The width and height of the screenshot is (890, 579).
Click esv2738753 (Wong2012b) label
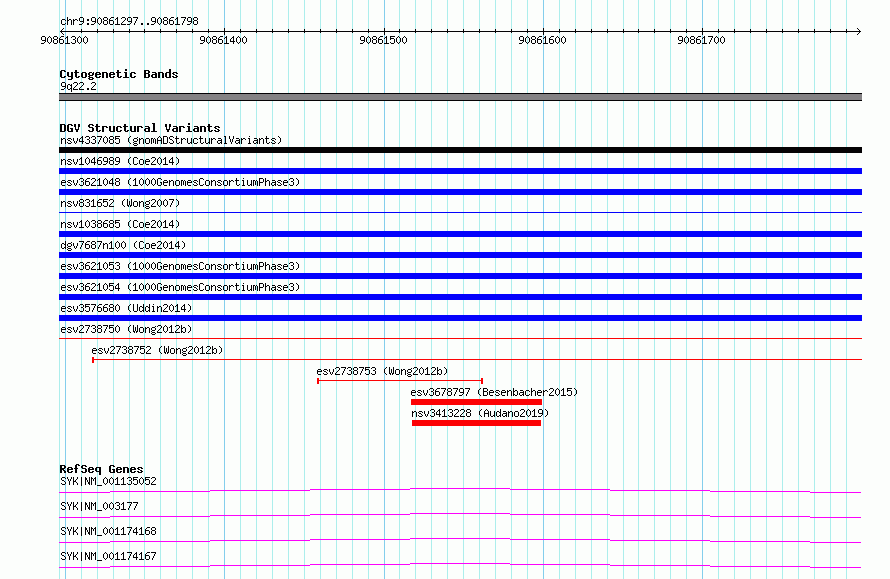[x=382, y=371]
